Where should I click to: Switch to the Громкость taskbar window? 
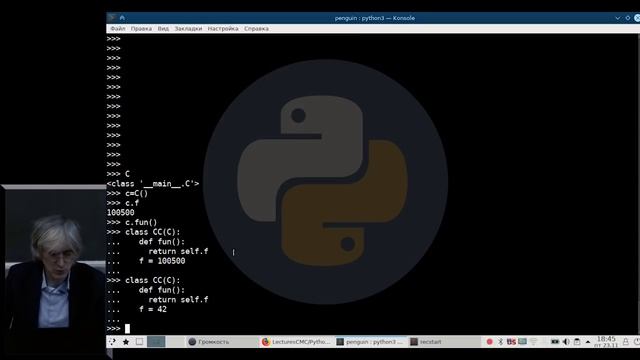pos(222,342)
